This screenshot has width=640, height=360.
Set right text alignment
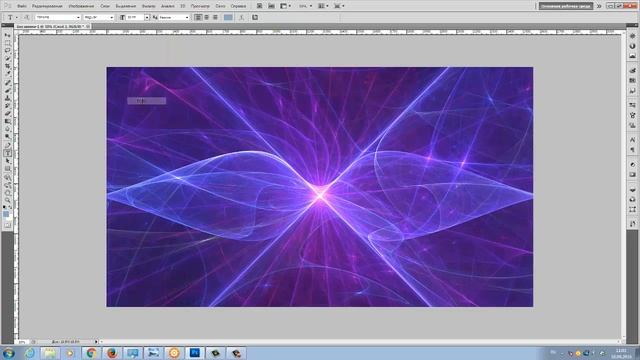coord(215,17)
